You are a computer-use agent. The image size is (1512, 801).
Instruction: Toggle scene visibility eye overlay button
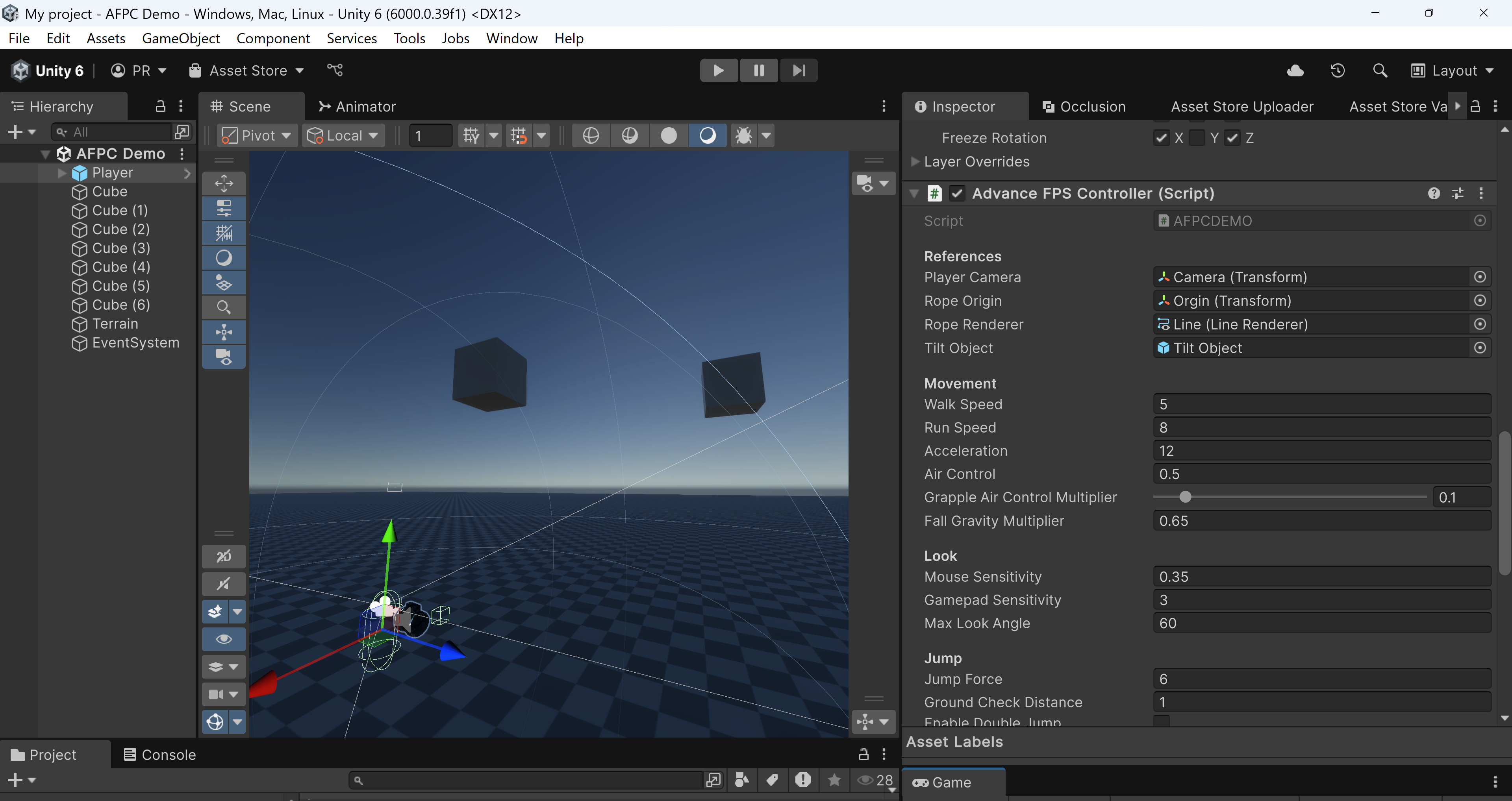(x=224, y=639)
